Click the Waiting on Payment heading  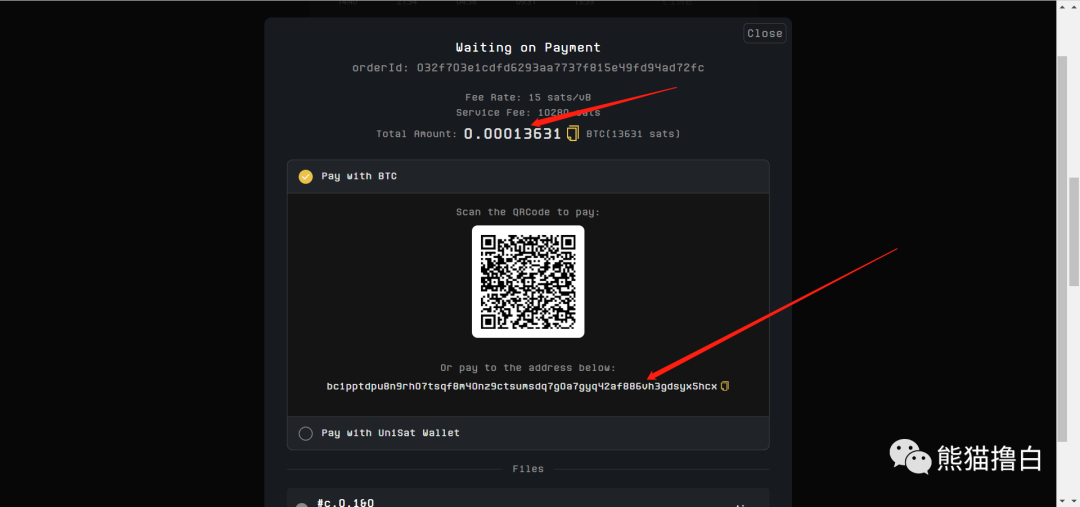[528, 48]
